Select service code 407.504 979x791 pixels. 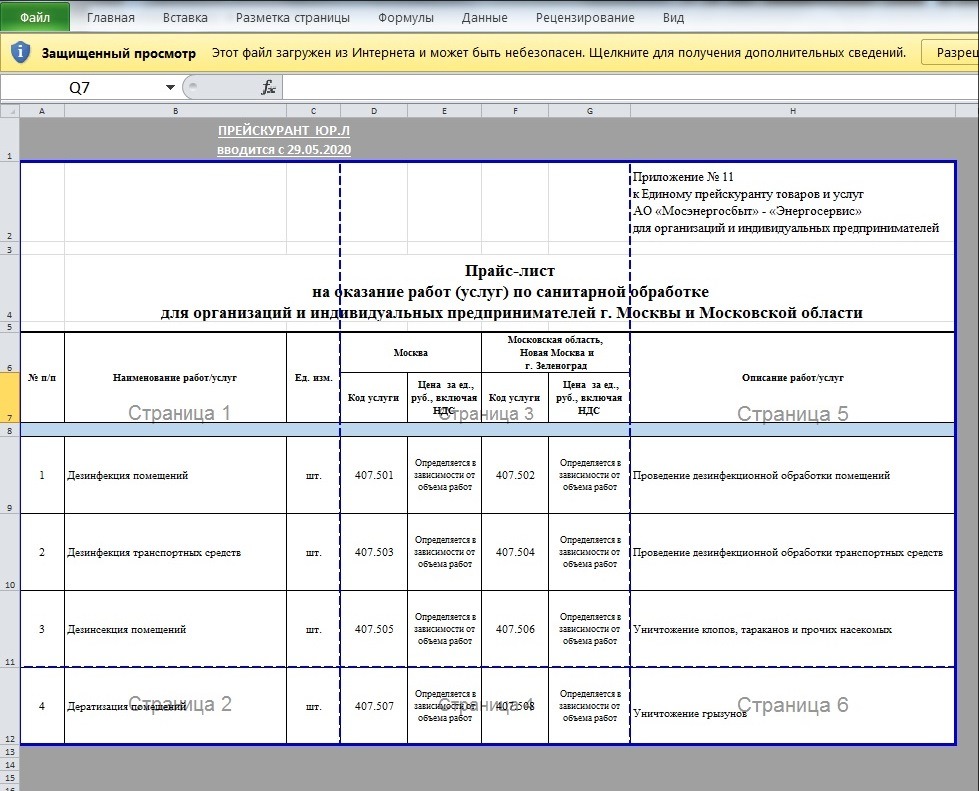click(x=515, y=552)
